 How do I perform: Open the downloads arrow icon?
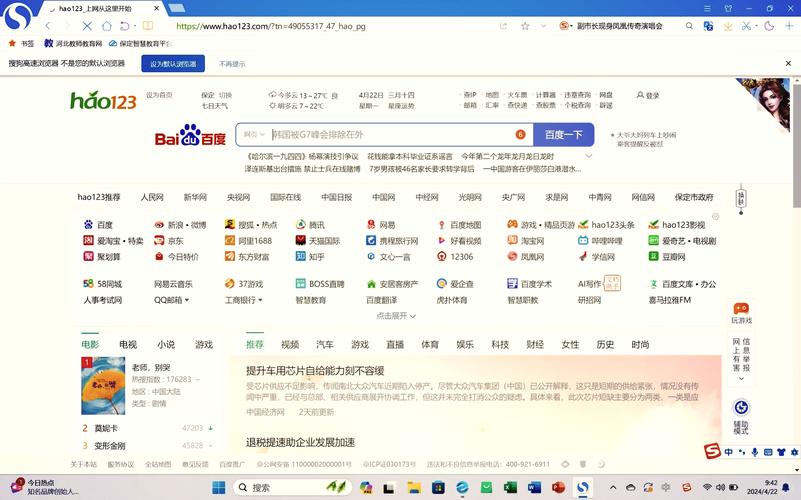click(728, 26)
